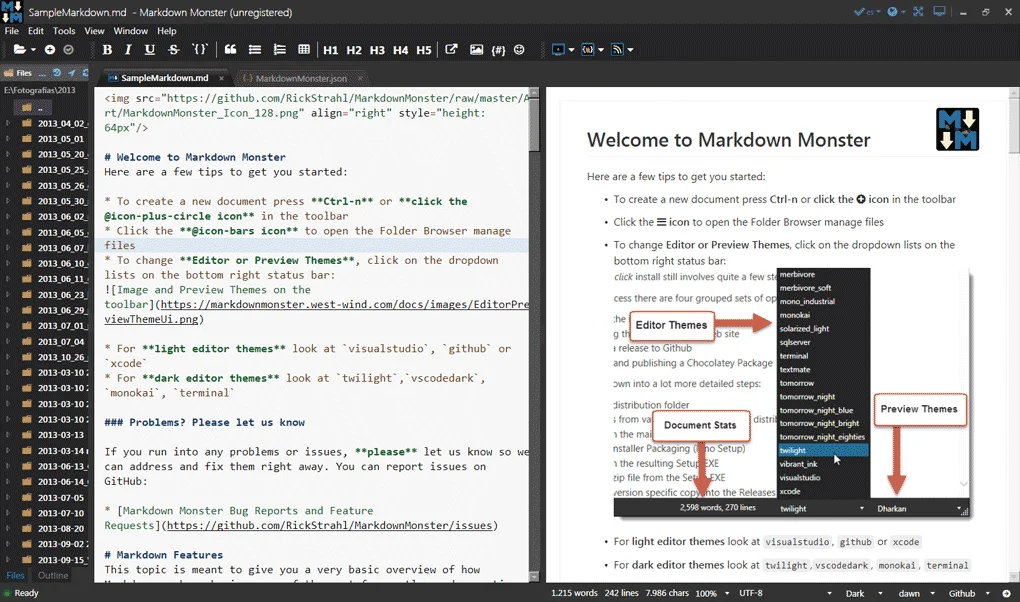This screenshot has height=602, width=1020.
Task: Switch to the MarkdownMonster.json tab
Action: [x=299, y=77]
